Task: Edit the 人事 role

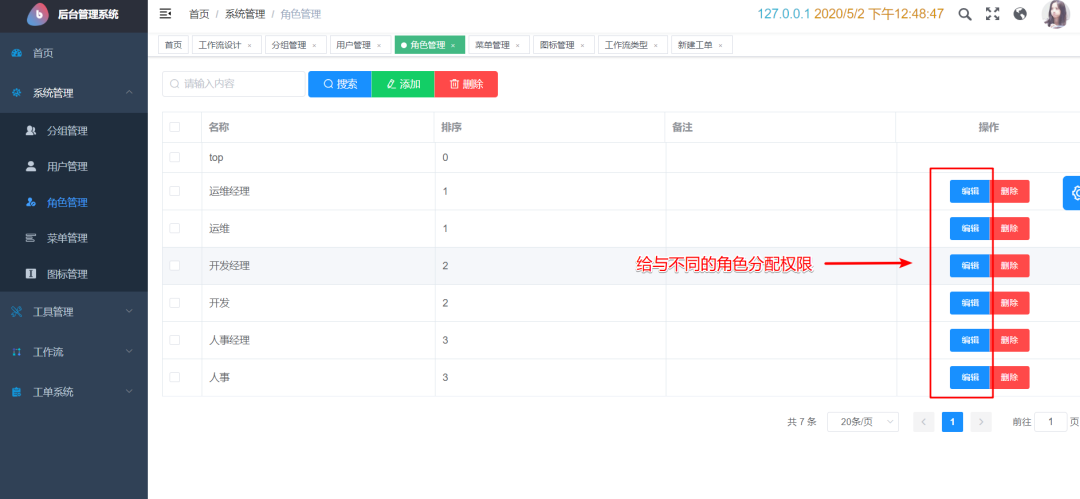Action: 970,377
